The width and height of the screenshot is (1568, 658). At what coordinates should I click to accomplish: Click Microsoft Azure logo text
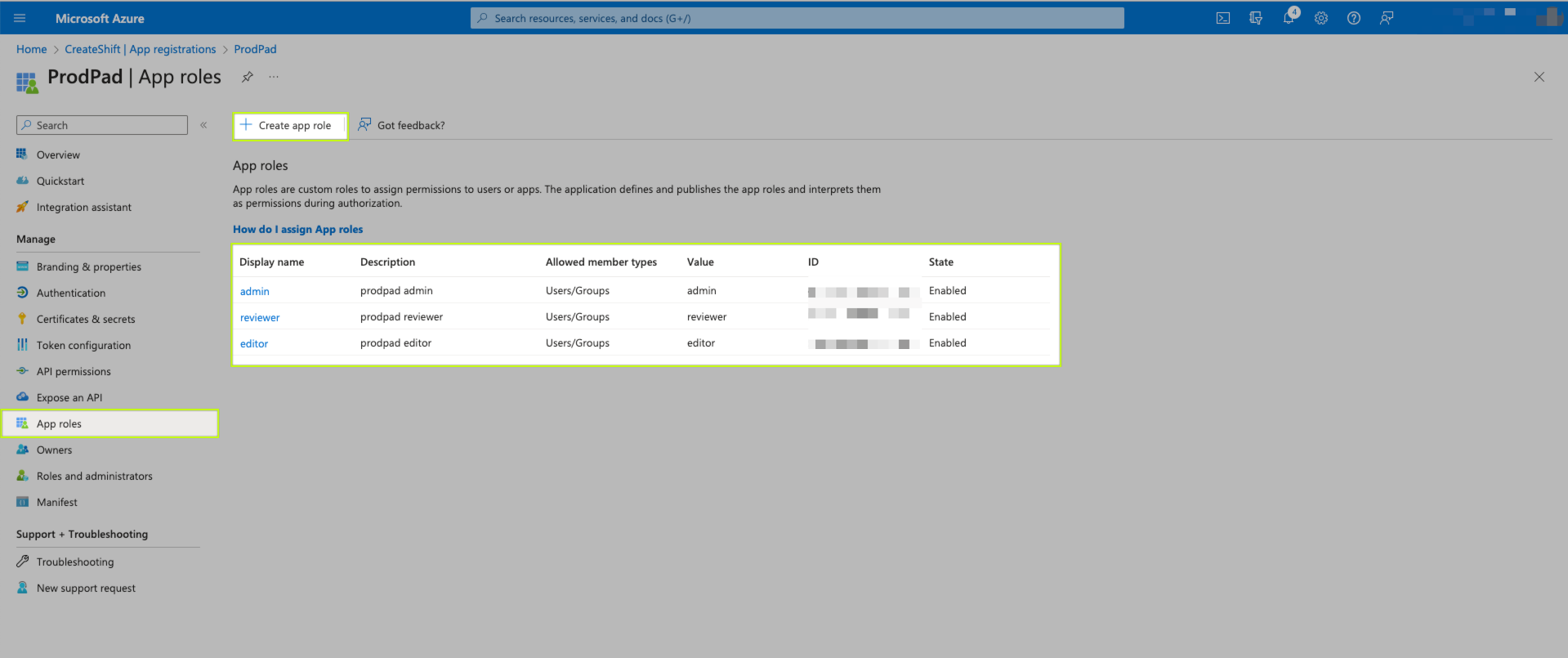(x=100, y=18)
